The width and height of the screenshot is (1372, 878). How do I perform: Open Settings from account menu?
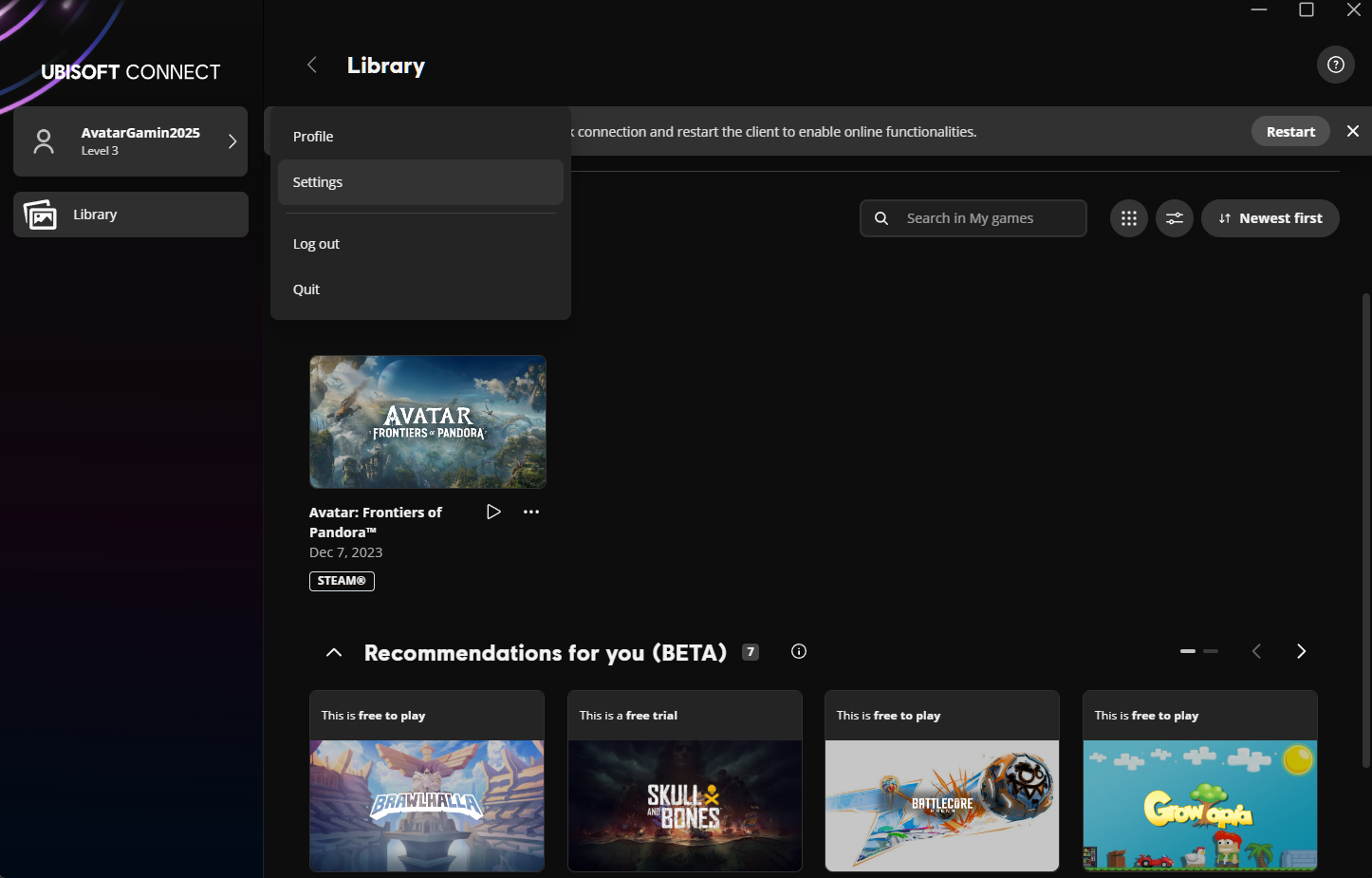pyautogui.click(x=420, y=182)
